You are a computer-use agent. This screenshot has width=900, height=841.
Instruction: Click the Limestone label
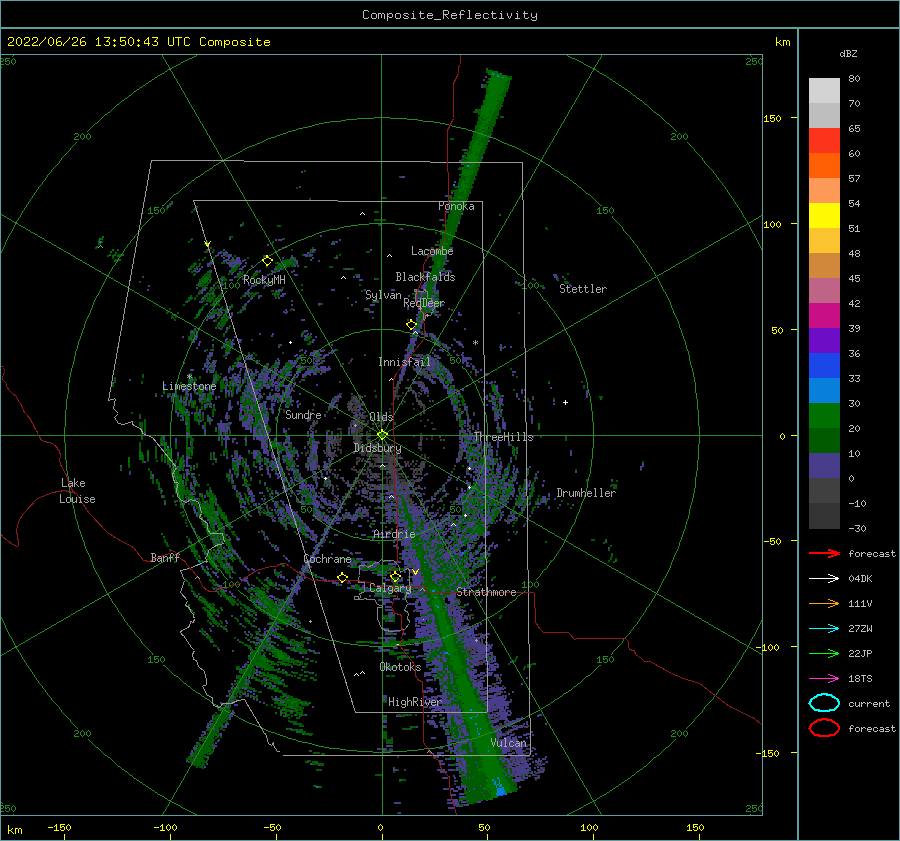[x=189, y=386]
